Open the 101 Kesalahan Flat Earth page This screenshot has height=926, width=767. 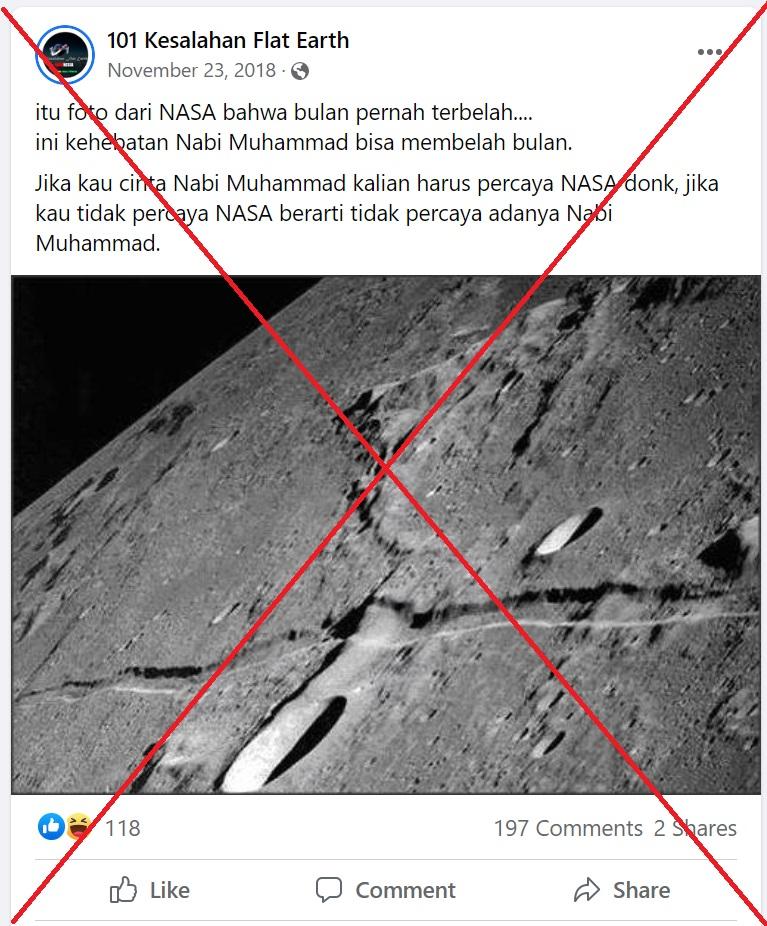pos(228,40)
